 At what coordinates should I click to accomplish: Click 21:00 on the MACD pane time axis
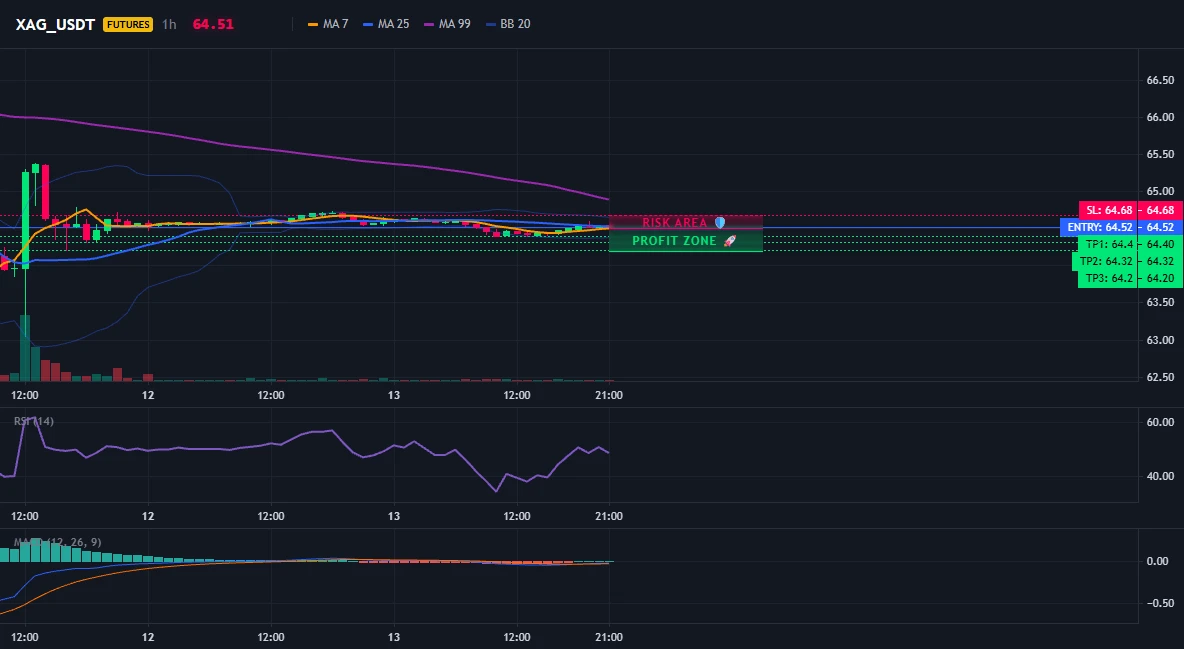point(609,637)
